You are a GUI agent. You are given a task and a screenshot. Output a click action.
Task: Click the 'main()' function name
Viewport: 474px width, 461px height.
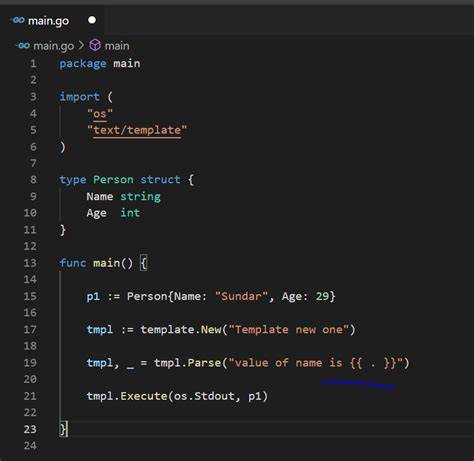coord(113,263)
